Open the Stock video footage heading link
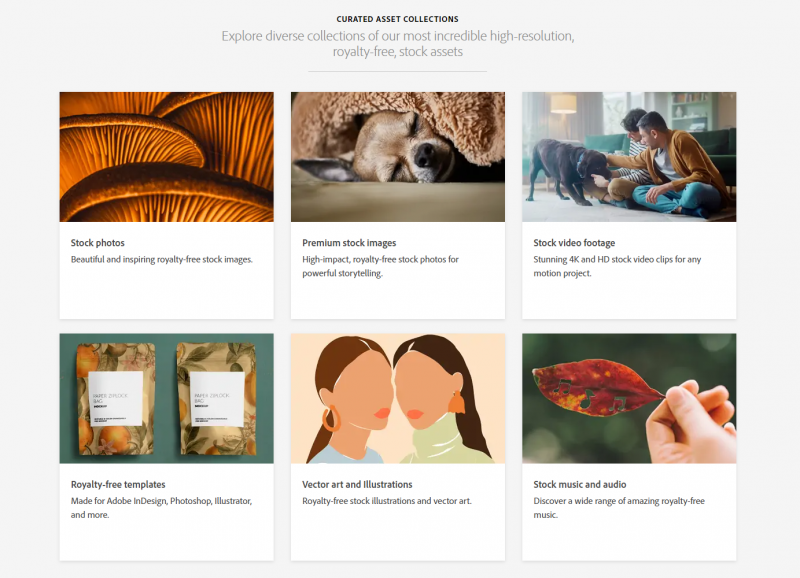The height and width of the screenshot is (578, 800). (x=574, y=243)
